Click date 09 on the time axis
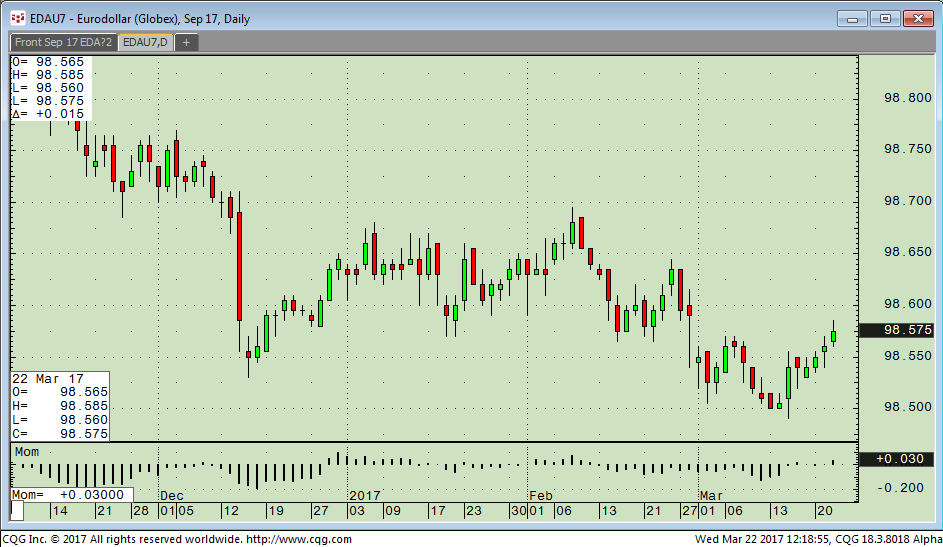This screenshot has height=547, width=943. tap(393, 511)
